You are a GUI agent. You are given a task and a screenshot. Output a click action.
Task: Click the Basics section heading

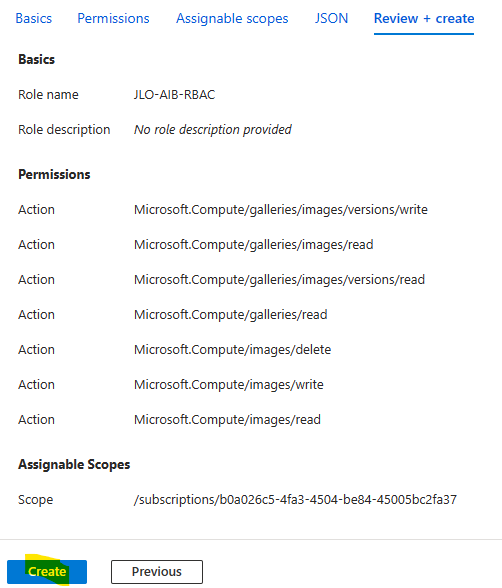pos(36,59)
